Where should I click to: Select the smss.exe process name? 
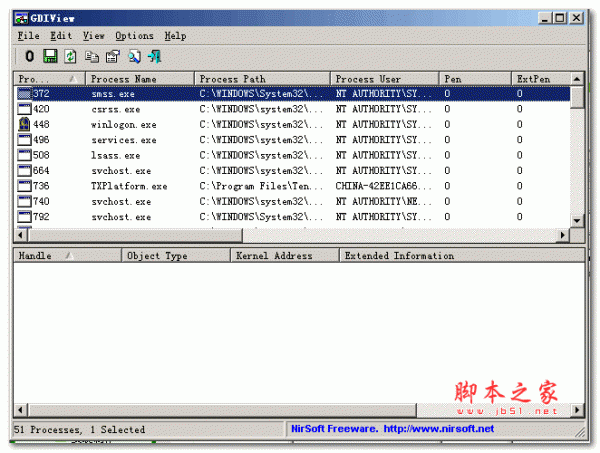(x=113, y=94)
